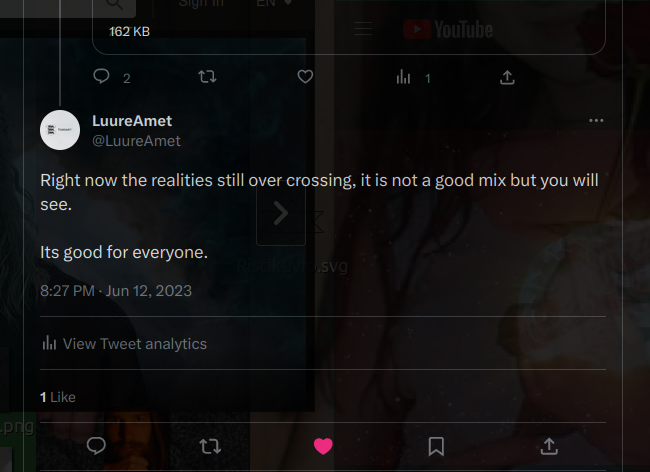Click the retweet icon on the parent tweet
650x472 pixels.
[207, 77]
